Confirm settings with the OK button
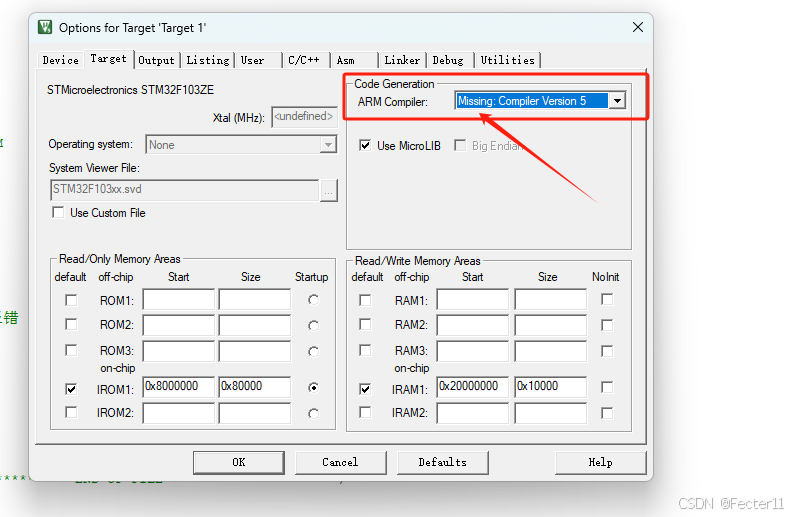The image size is (795, 517). (x=239, y=462)
